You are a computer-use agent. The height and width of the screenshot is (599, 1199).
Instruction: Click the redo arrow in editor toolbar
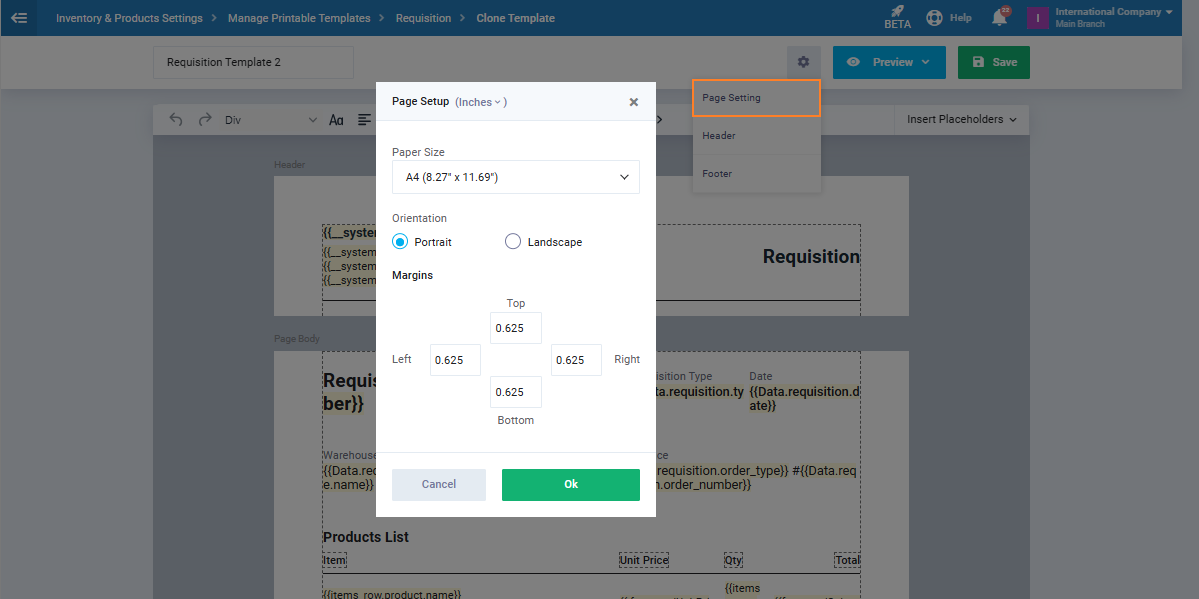point(205,120)
